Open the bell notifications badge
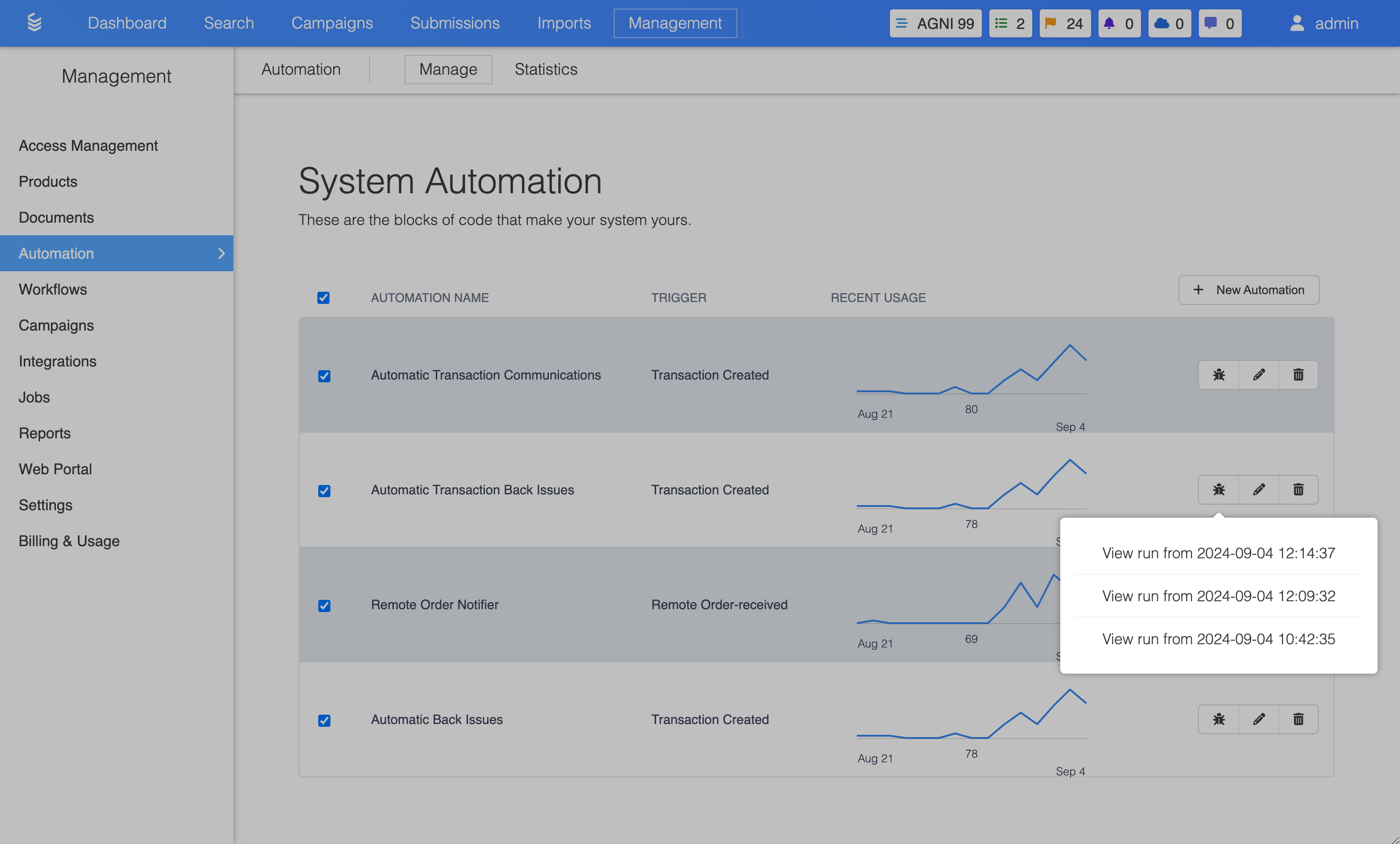 1119,23
